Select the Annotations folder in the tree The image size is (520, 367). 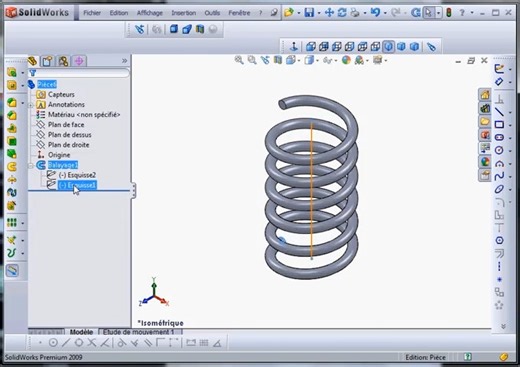pyautogui.click(x=66, y=105)
